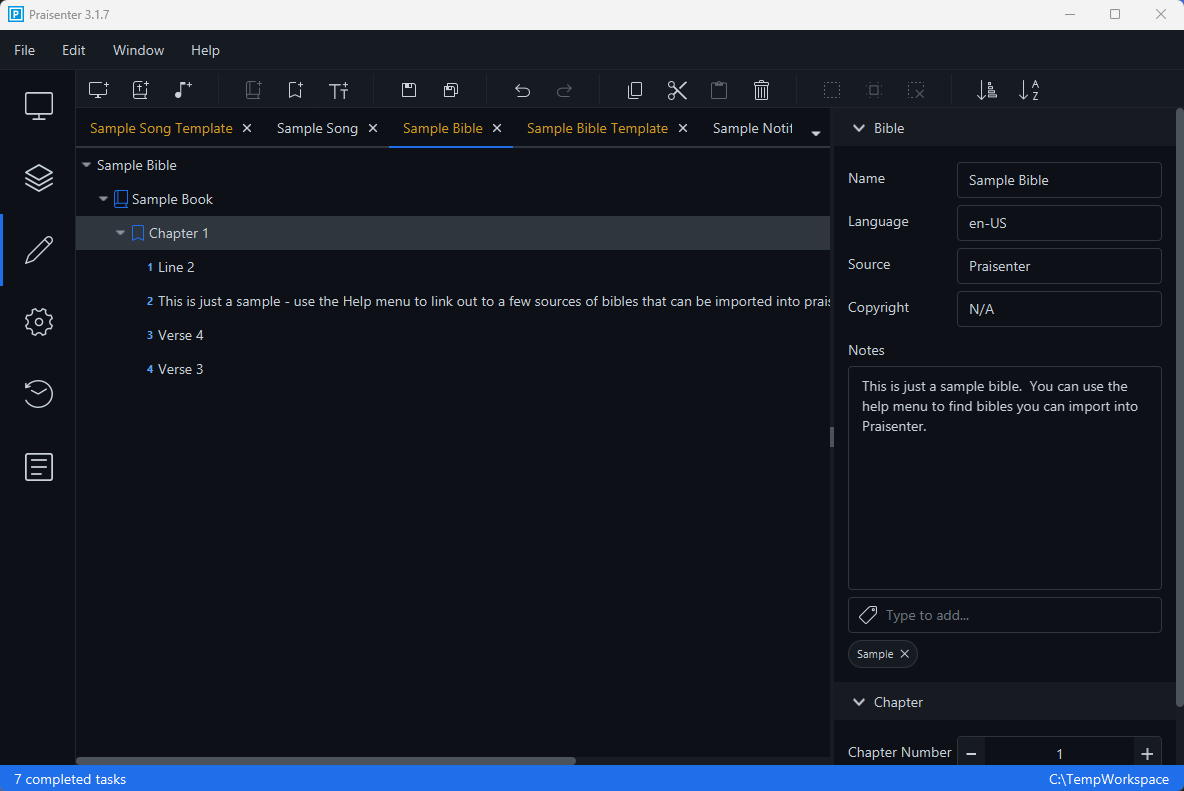Screen dimensions: 1184x791
Task: Open the Settings gear in sidebar
Action: (x=38, y=322)
